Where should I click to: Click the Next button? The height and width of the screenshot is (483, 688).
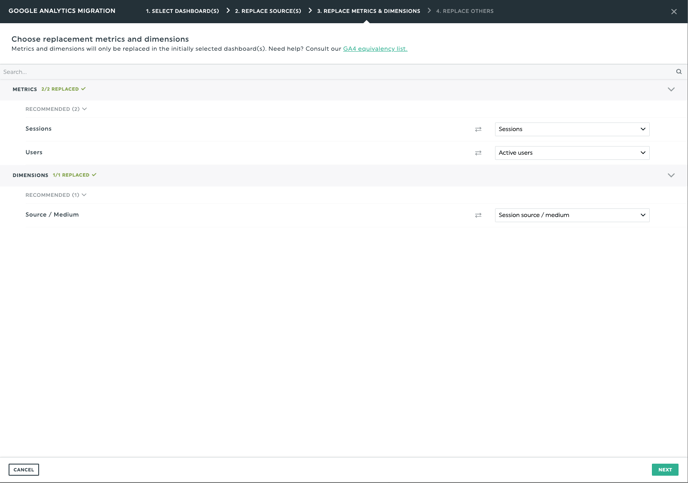pyautogui.click(x=665, y=469)
